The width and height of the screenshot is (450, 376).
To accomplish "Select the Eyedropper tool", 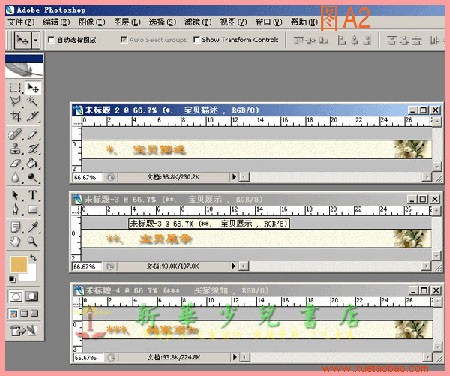I will pyautogui.click(x=33, y=227).
